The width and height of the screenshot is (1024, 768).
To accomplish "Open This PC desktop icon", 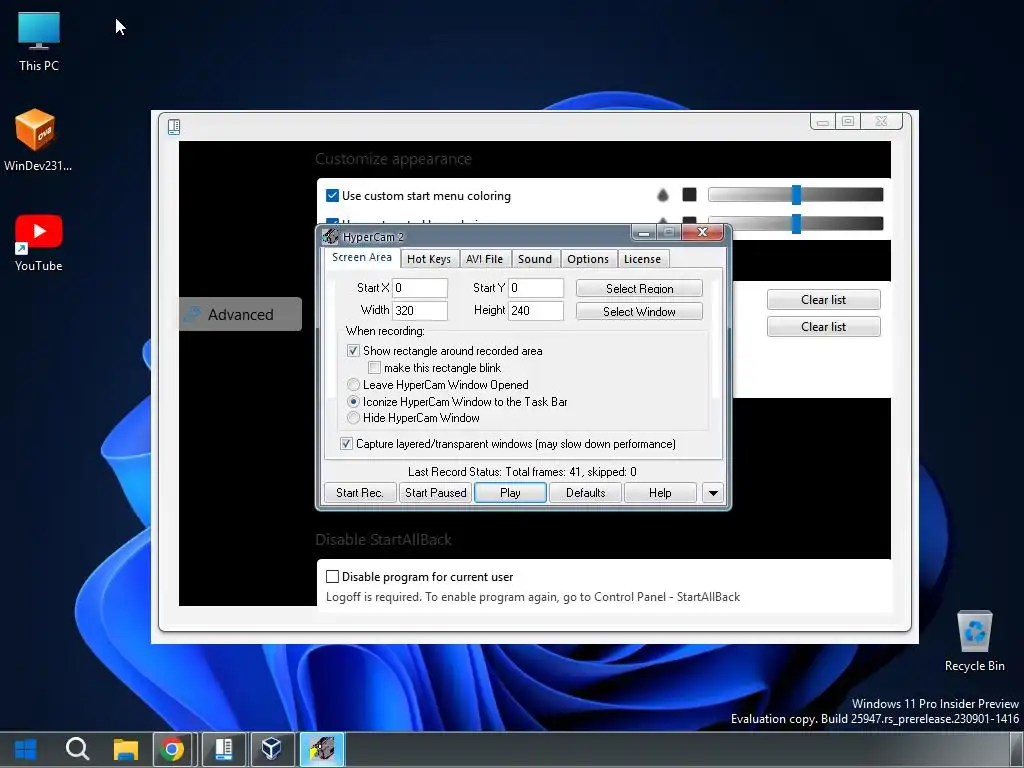I will point(39,42).
